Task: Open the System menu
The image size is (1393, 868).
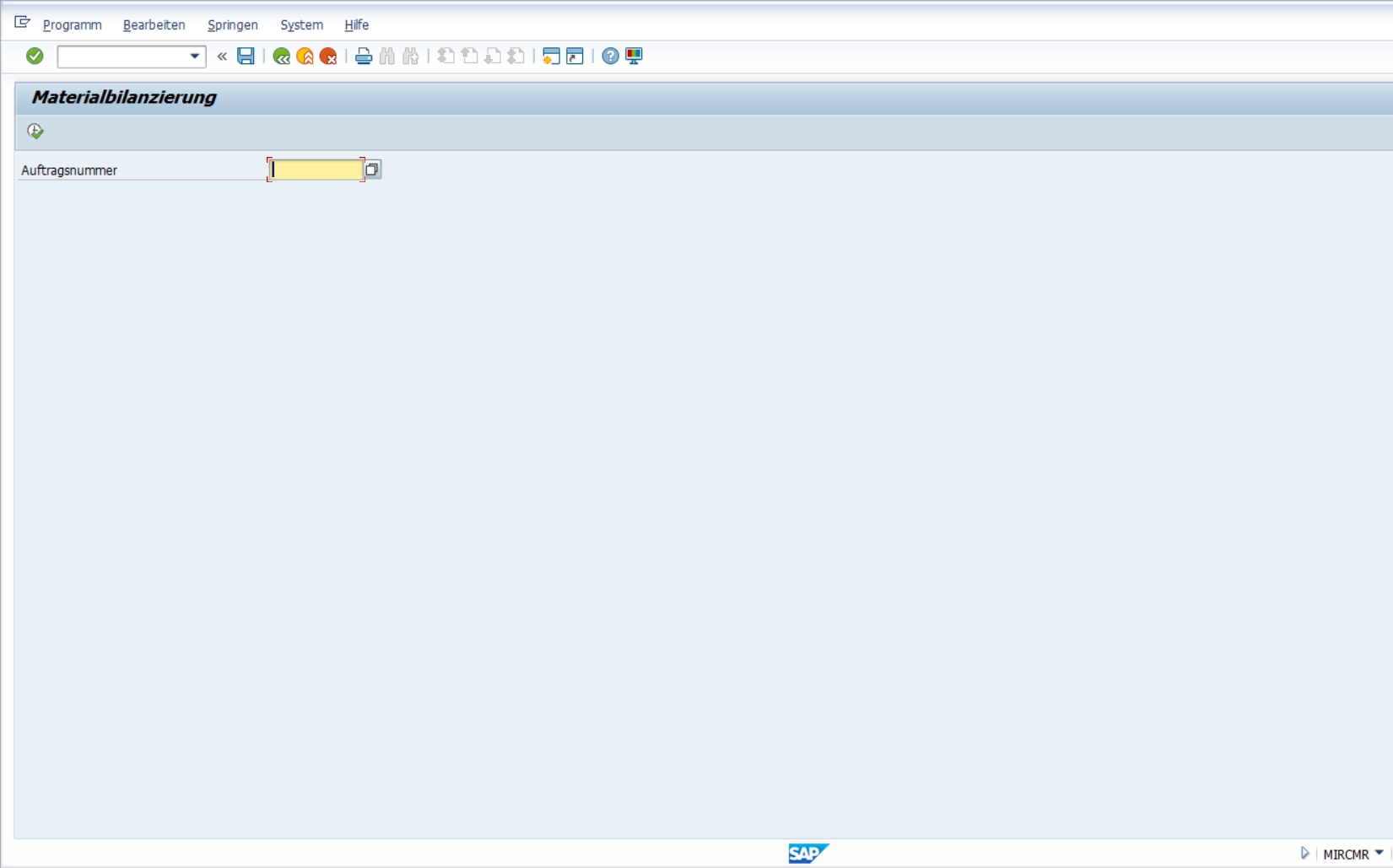Action: point(302,24)
